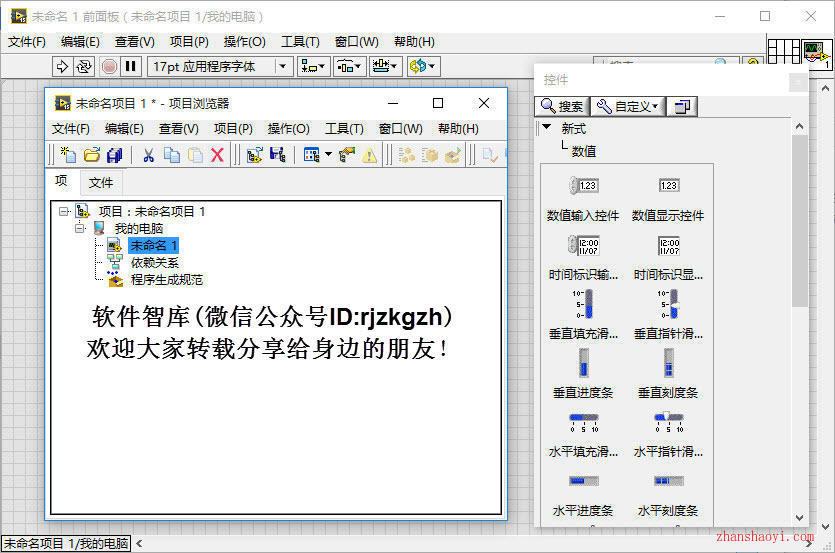The image size is (835, 553).
Task: Select 我的电脑 item in project tree
Action: [138, 229]
